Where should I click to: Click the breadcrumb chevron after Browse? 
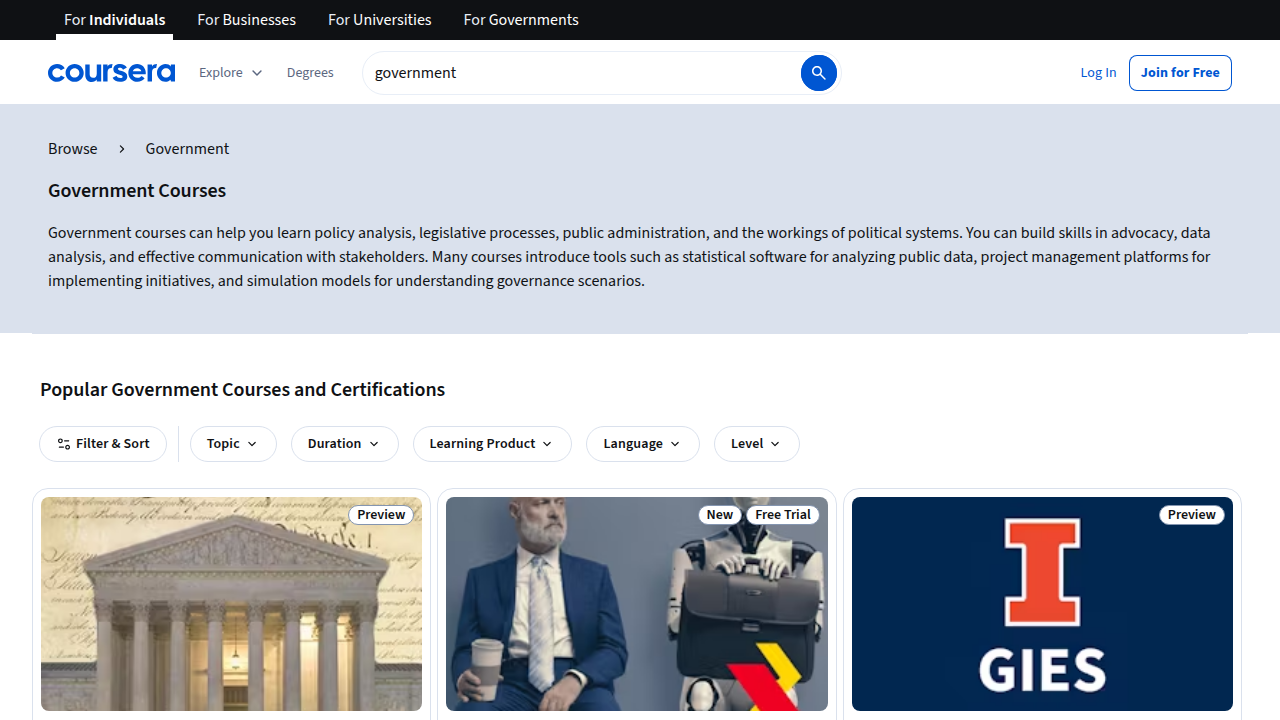pos(121,148)
